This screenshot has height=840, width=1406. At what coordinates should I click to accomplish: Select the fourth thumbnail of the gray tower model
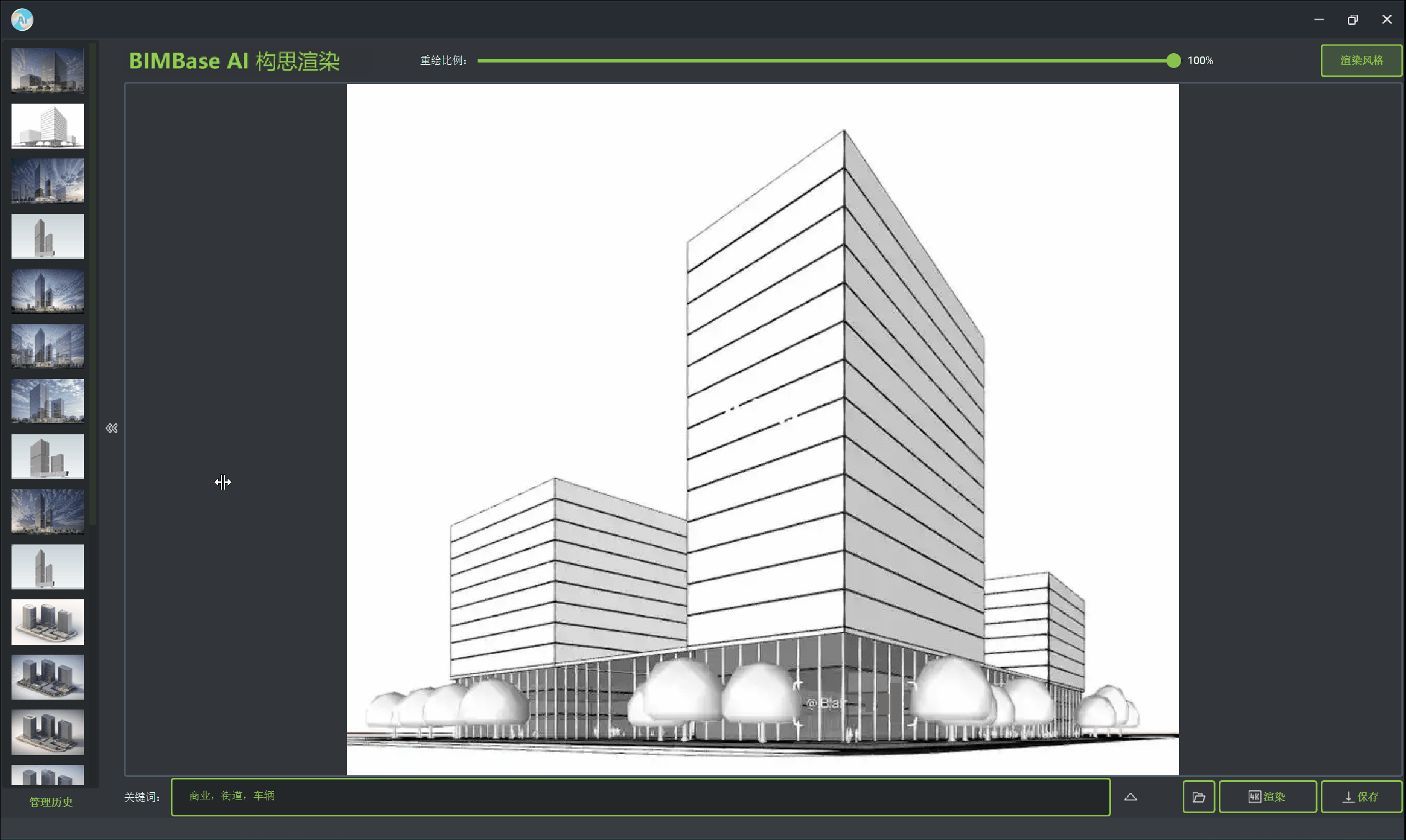pyautogui.click(x=48, y=236)
